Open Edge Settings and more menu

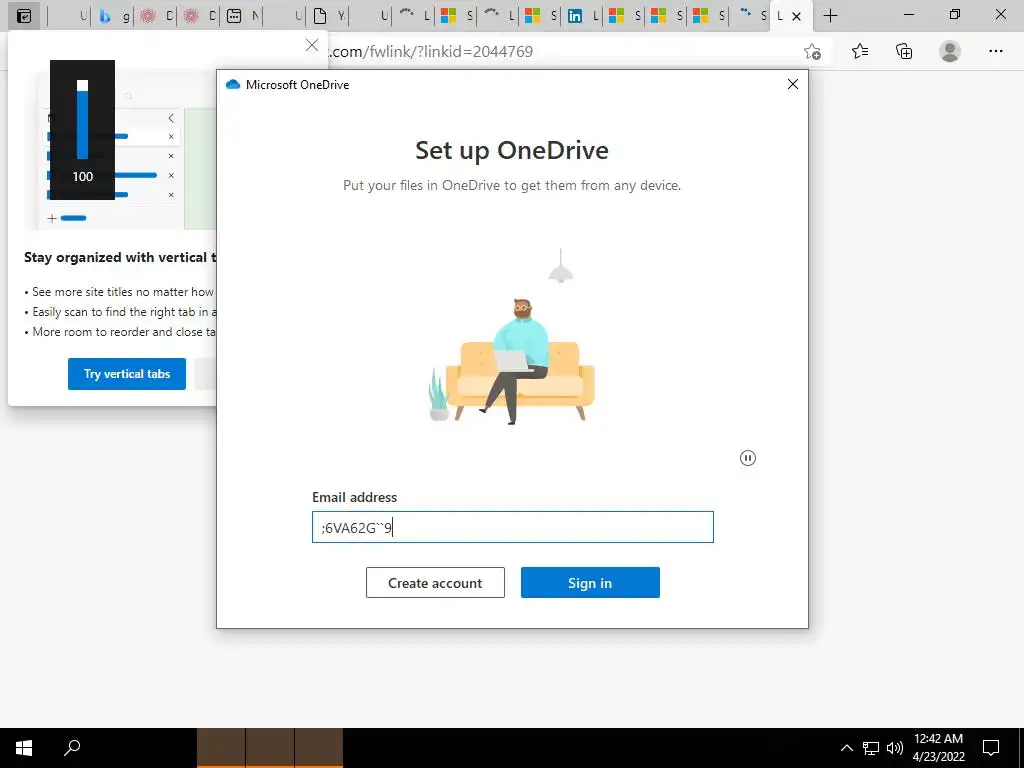(x=995, y=51)
